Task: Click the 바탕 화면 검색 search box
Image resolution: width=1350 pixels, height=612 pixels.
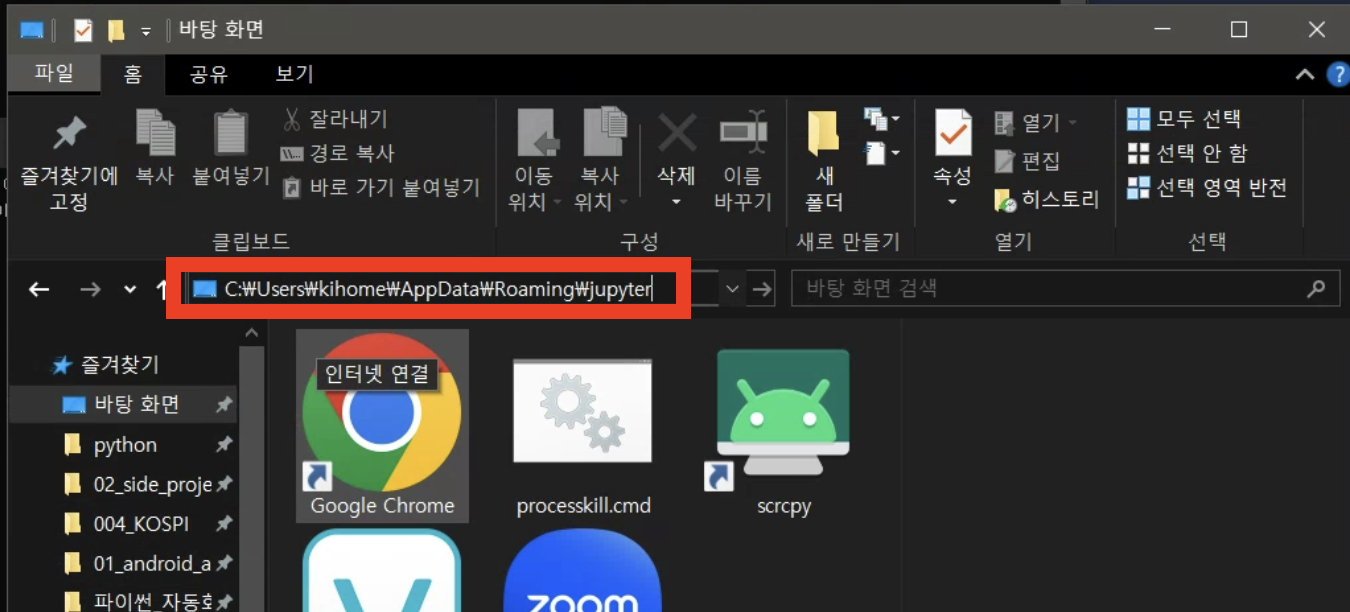Action: pos(1064,289)
